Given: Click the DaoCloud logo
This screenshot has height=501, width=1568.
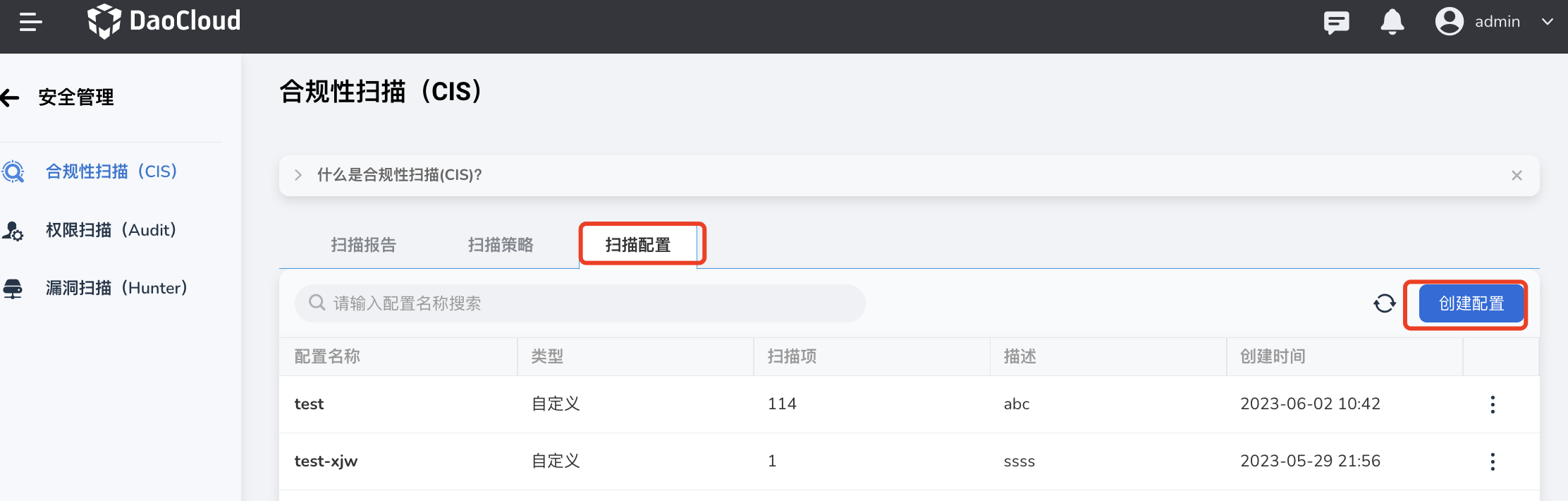Looking at the screenshot, I should pos(164,21).
